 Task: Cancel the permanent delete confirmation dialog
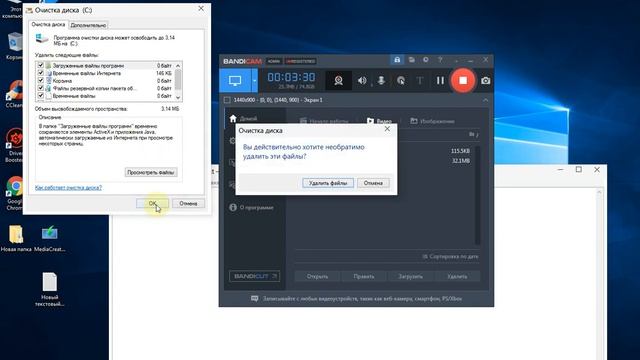pyautogui.click(x=373, y=183)
